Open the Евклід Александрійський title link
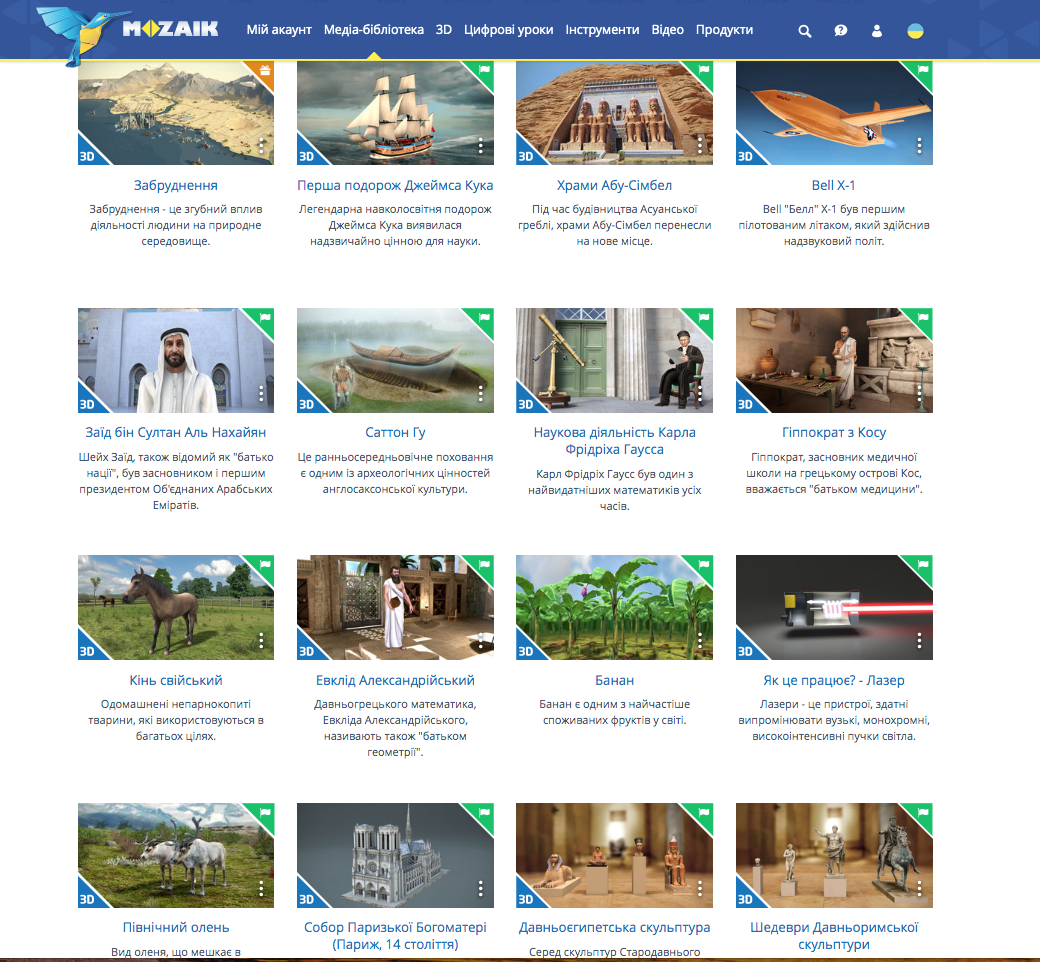This screenshot has height=962, width=1040. [x=395, y=680]
